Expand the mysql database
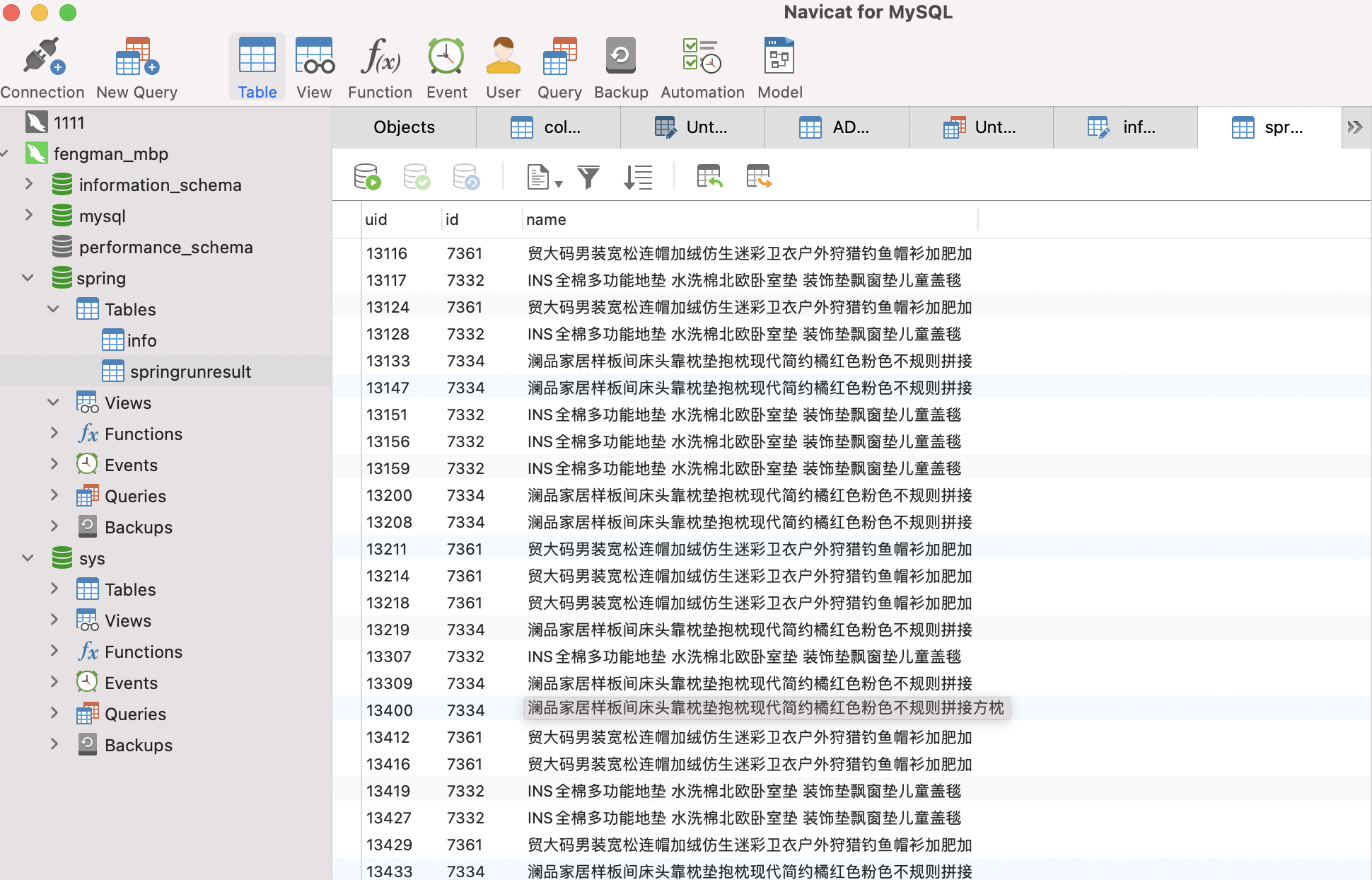The image size is (1372, 880). 29,215
